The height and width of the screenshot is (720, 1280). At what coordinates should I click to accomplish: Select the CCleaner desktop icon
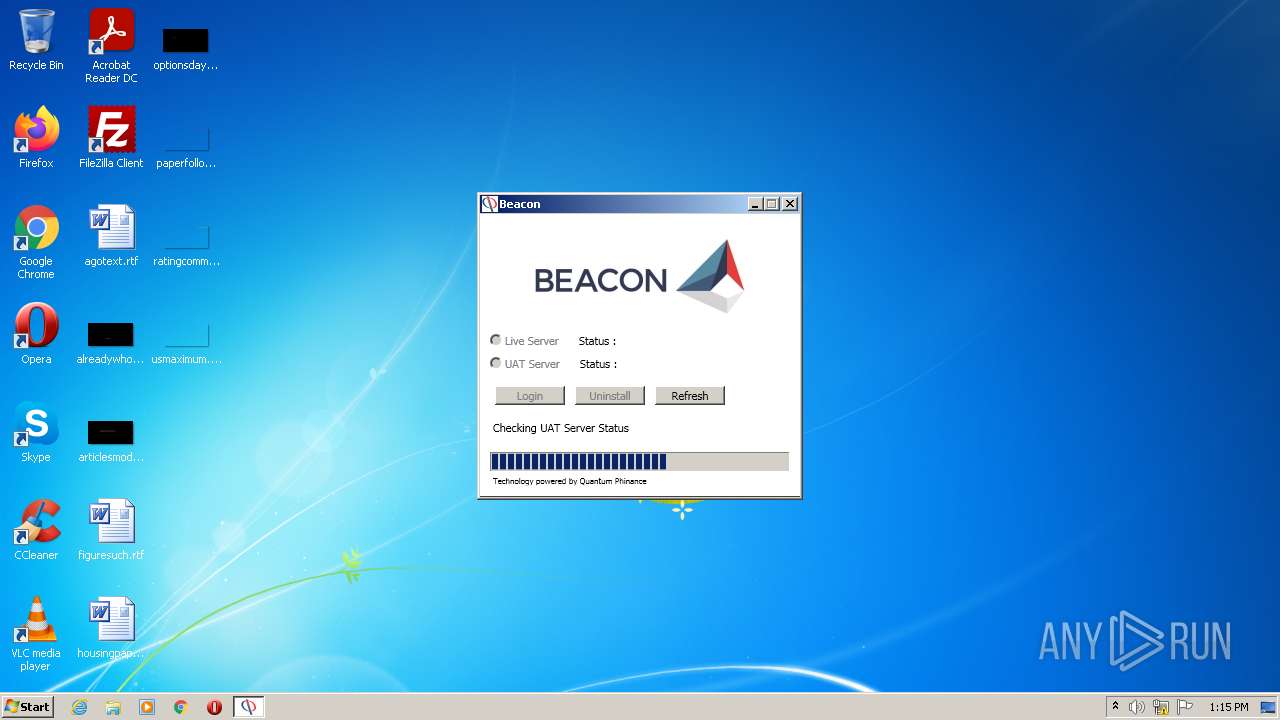click(36, 530)
